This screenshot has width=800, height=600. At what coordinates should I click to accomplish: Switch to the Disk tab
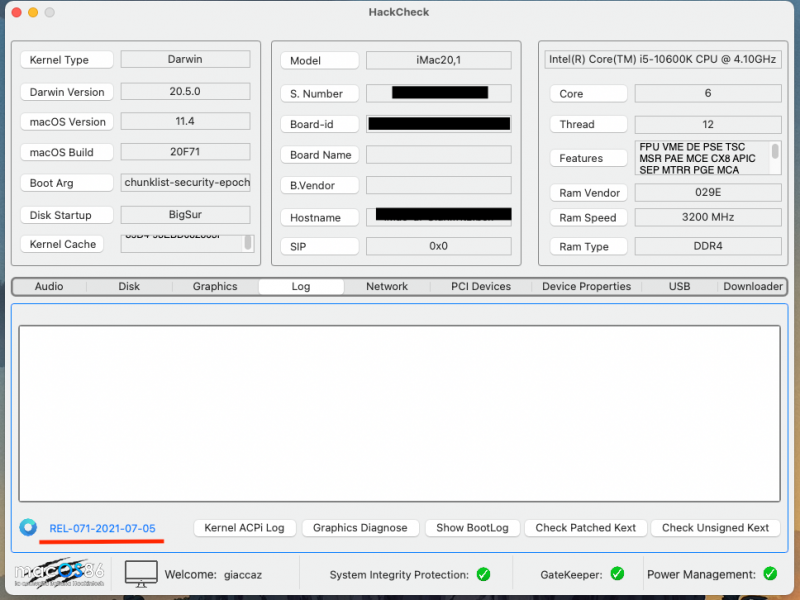coord(129,286)
